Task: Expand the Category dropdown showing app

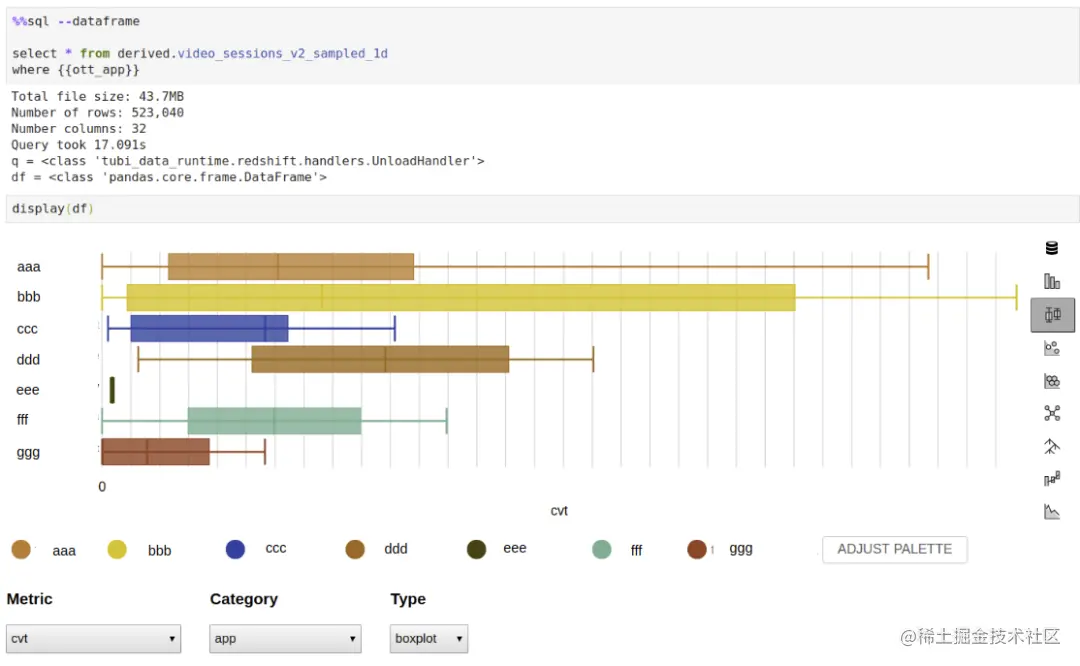Action: click(285, 638)
